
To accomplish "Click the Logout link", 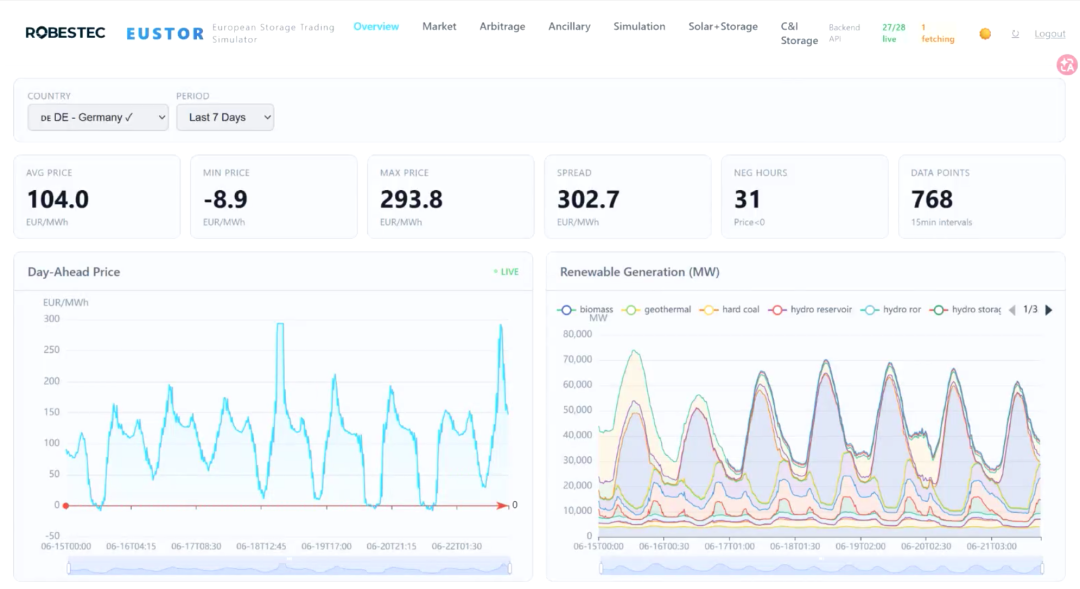I will (x=1050, y=34).
